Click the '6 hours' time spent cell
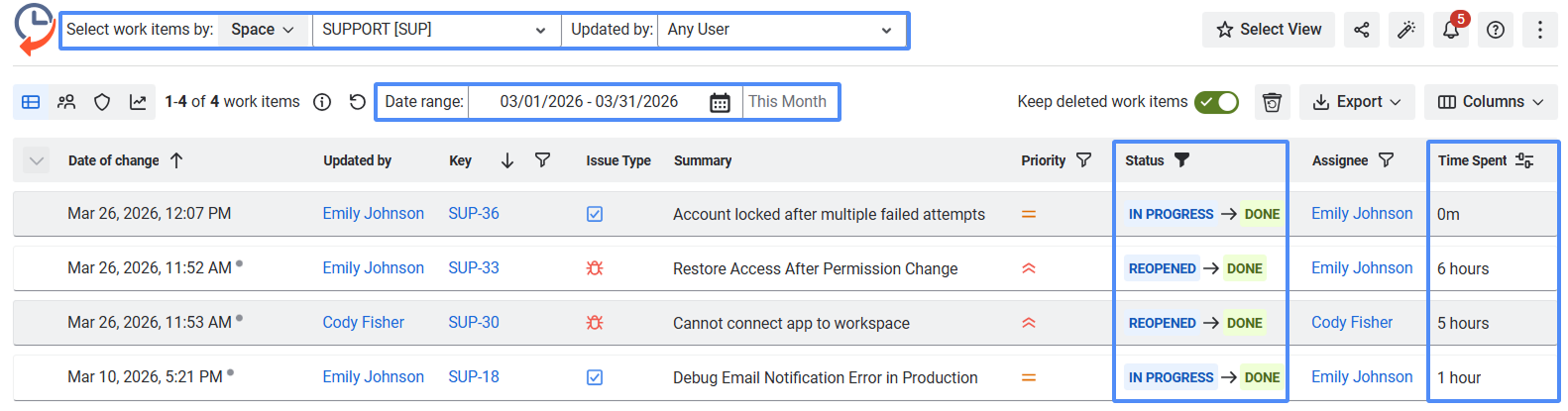 (1463, 269)
